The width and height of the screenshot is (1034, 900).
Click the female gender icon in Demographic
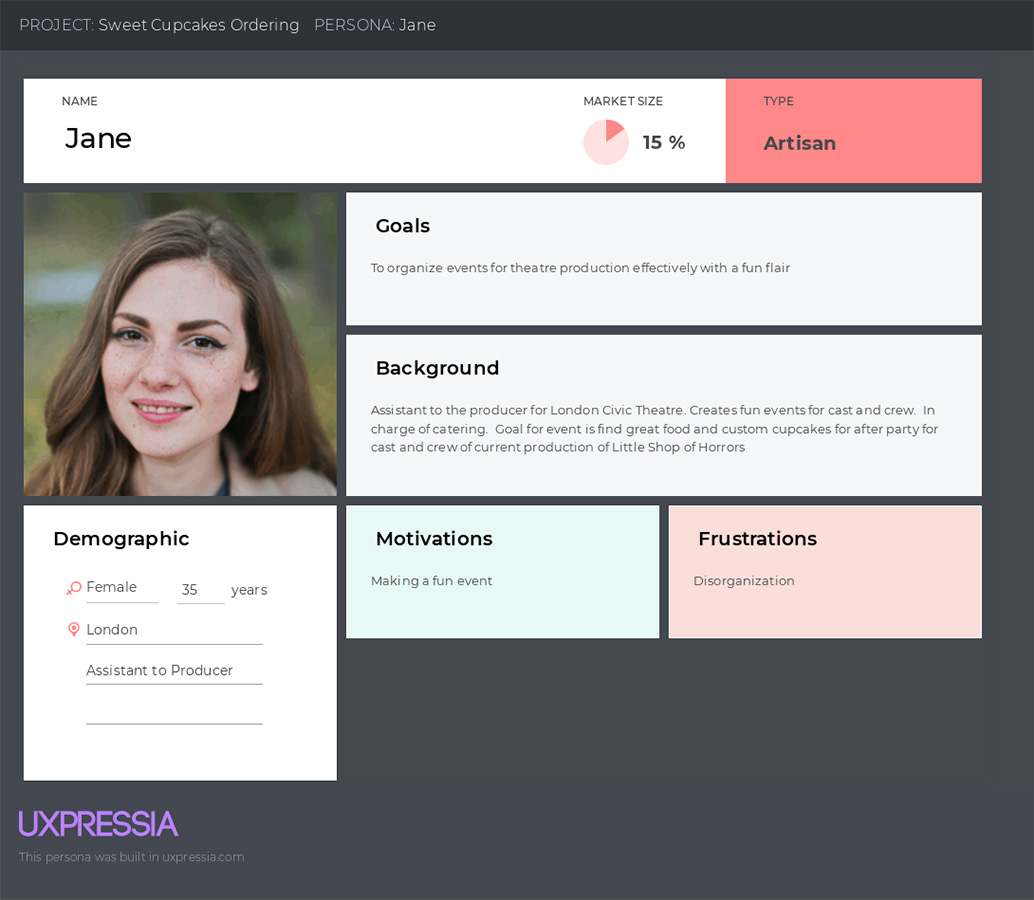click(73, 587)
